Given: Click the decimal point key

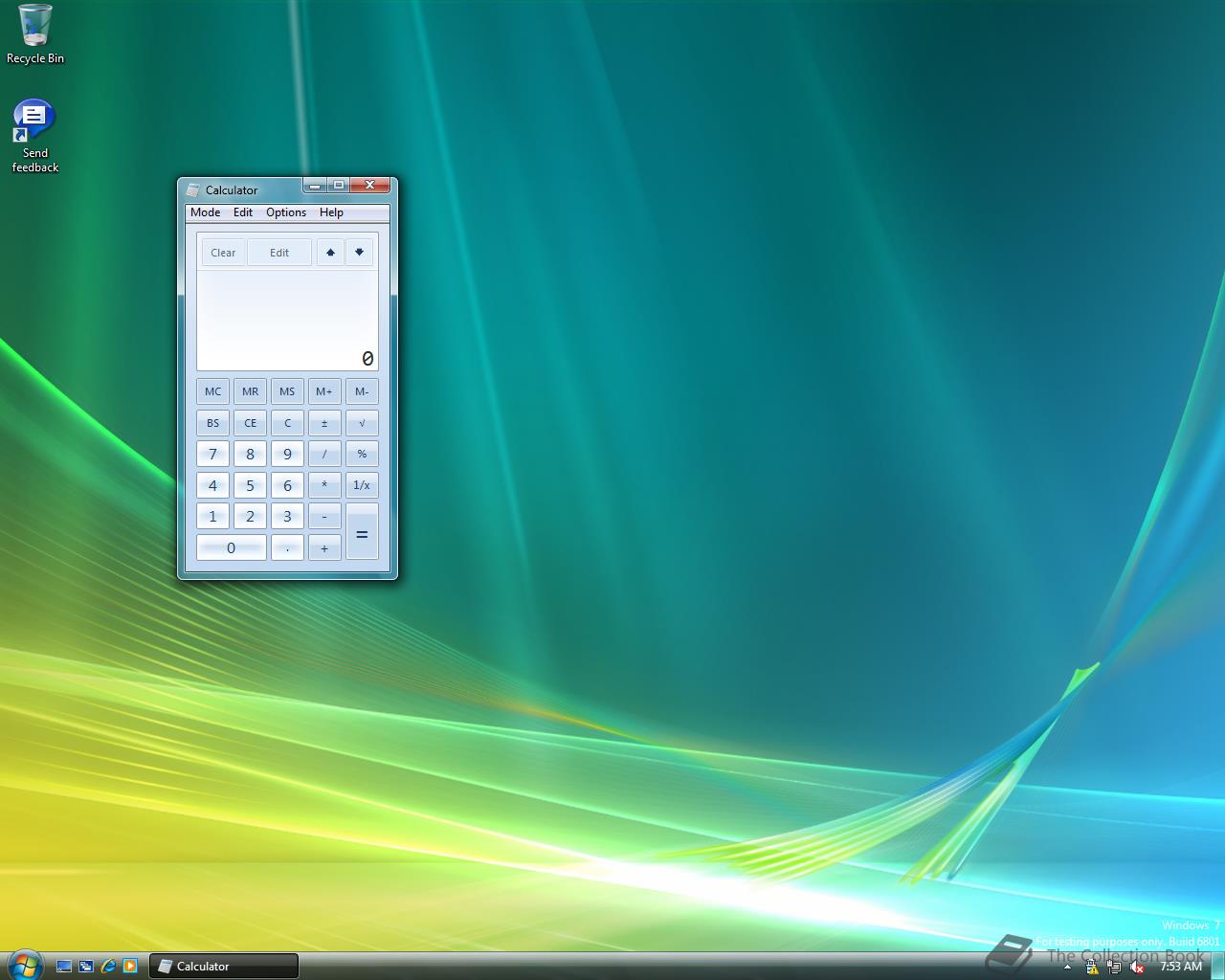Looking at the screenshot, I should (287, 548).
